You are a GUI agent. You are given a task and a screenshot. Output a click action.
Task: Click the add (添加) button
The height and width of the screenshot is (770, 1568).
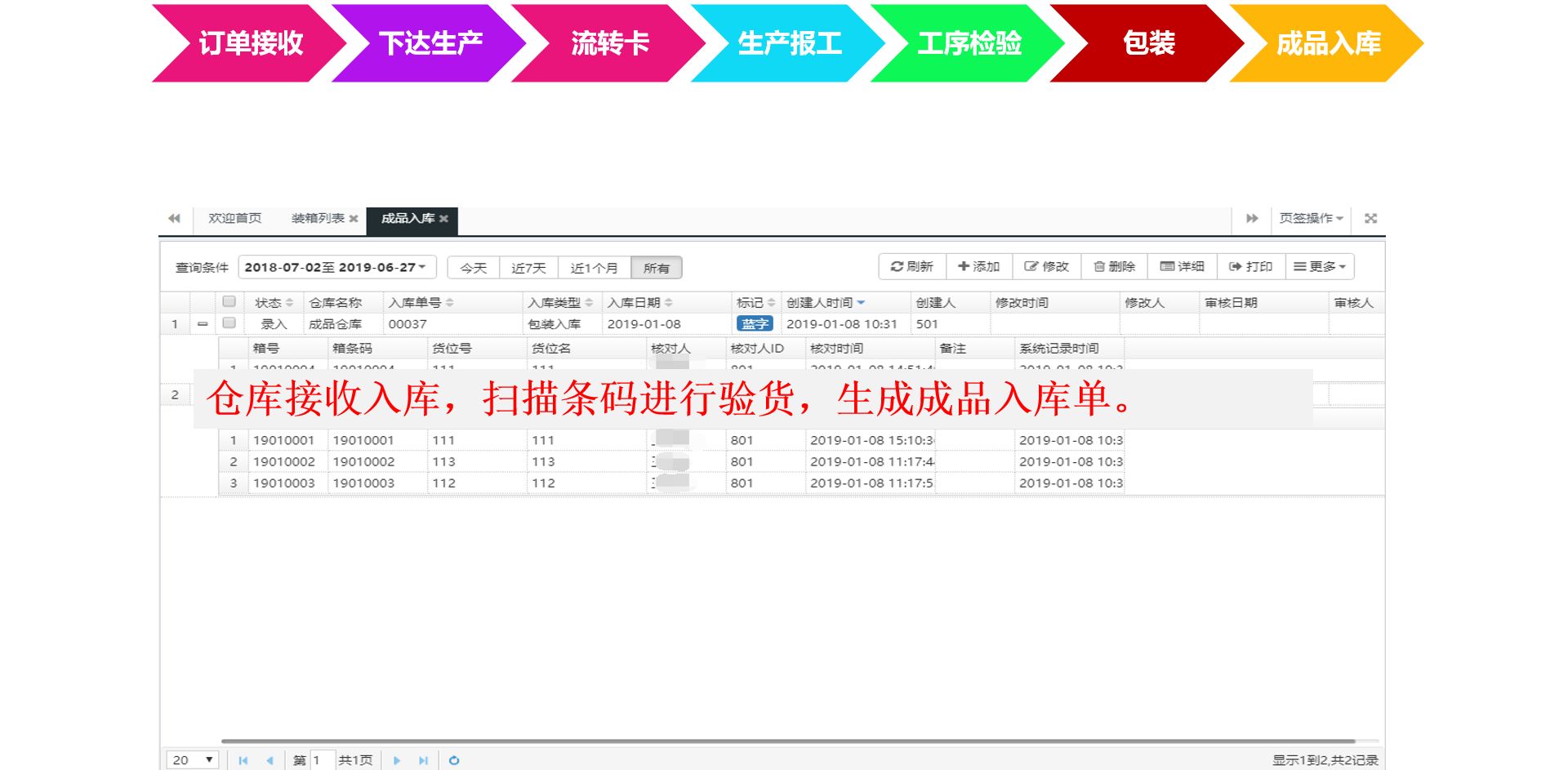tap(978, 267)
